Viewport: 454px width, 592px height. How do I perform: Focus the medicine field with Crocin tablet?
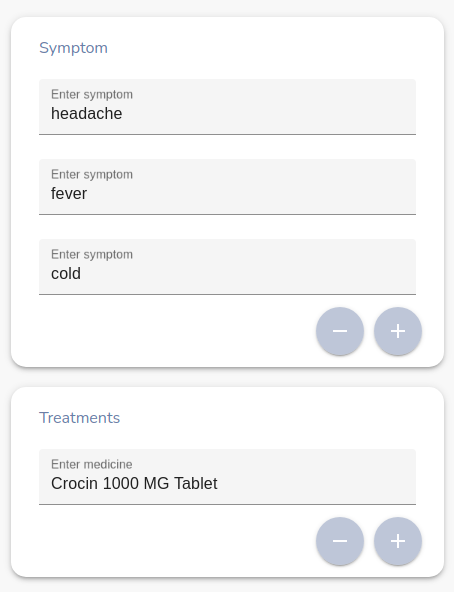tap(227, 477)
